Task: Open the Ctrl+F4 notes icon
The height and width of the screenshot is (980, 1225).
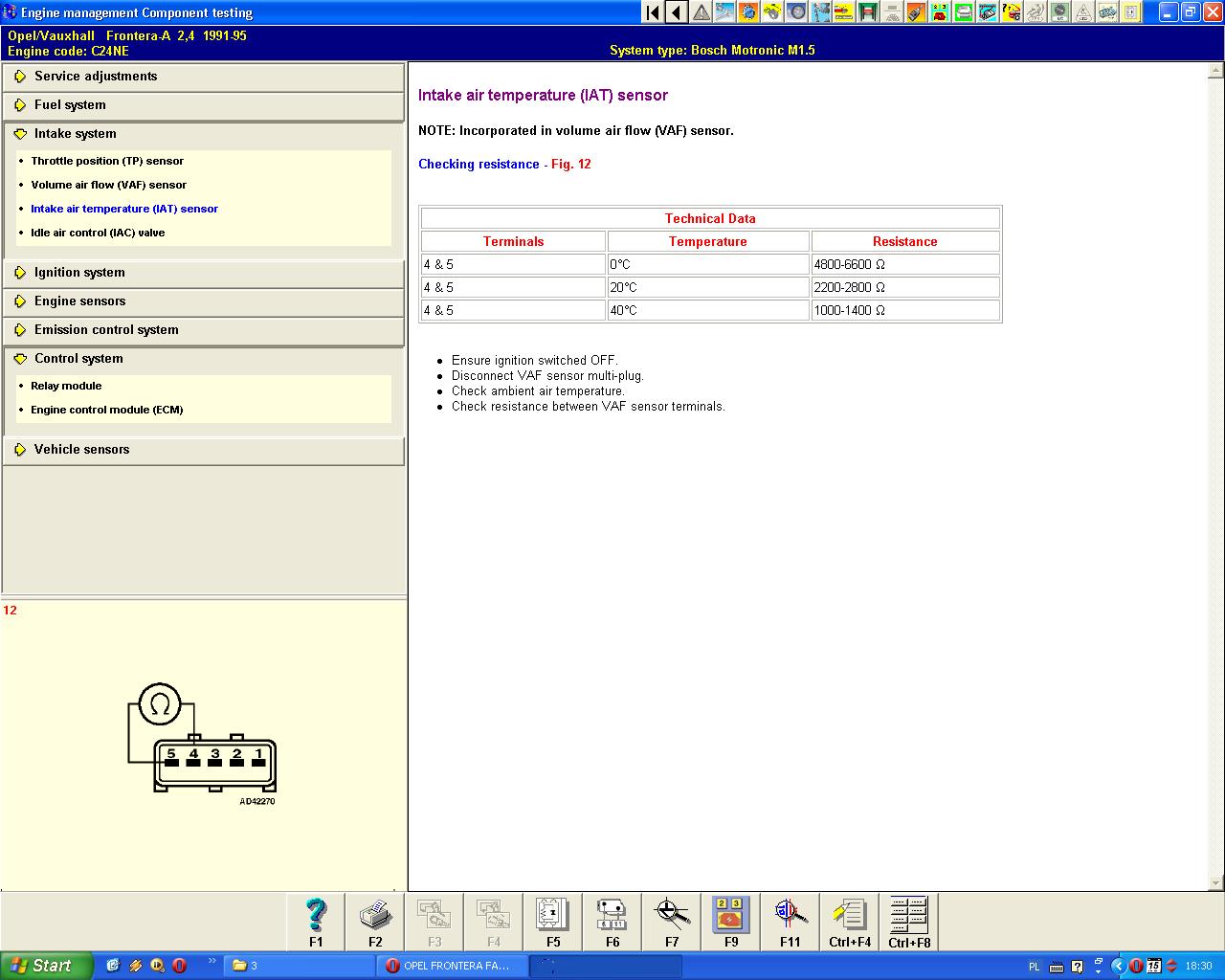Action: [x=850, y=916]
